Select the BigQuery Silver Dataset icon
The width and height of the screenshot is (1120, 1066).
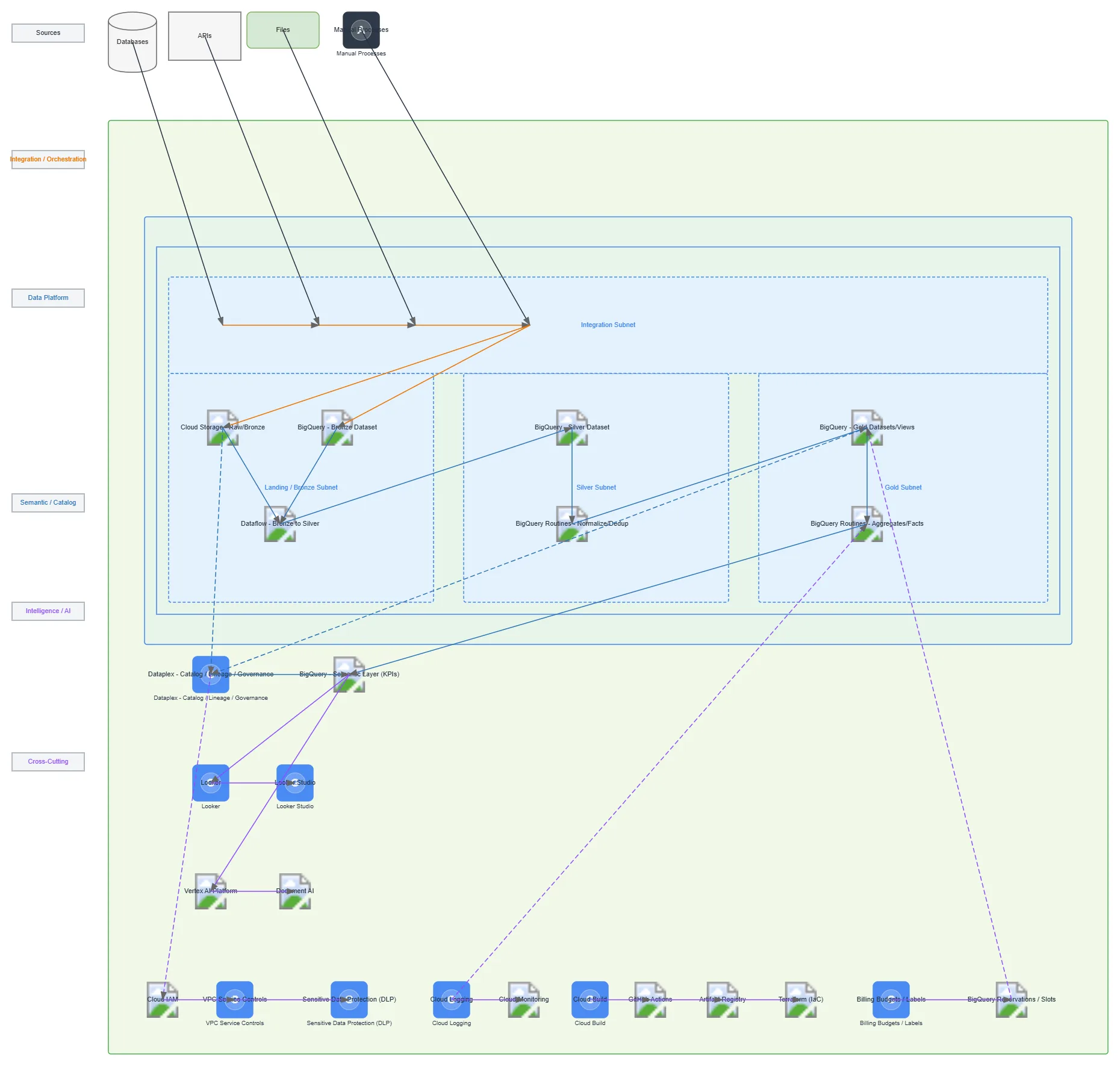[572, 428]
